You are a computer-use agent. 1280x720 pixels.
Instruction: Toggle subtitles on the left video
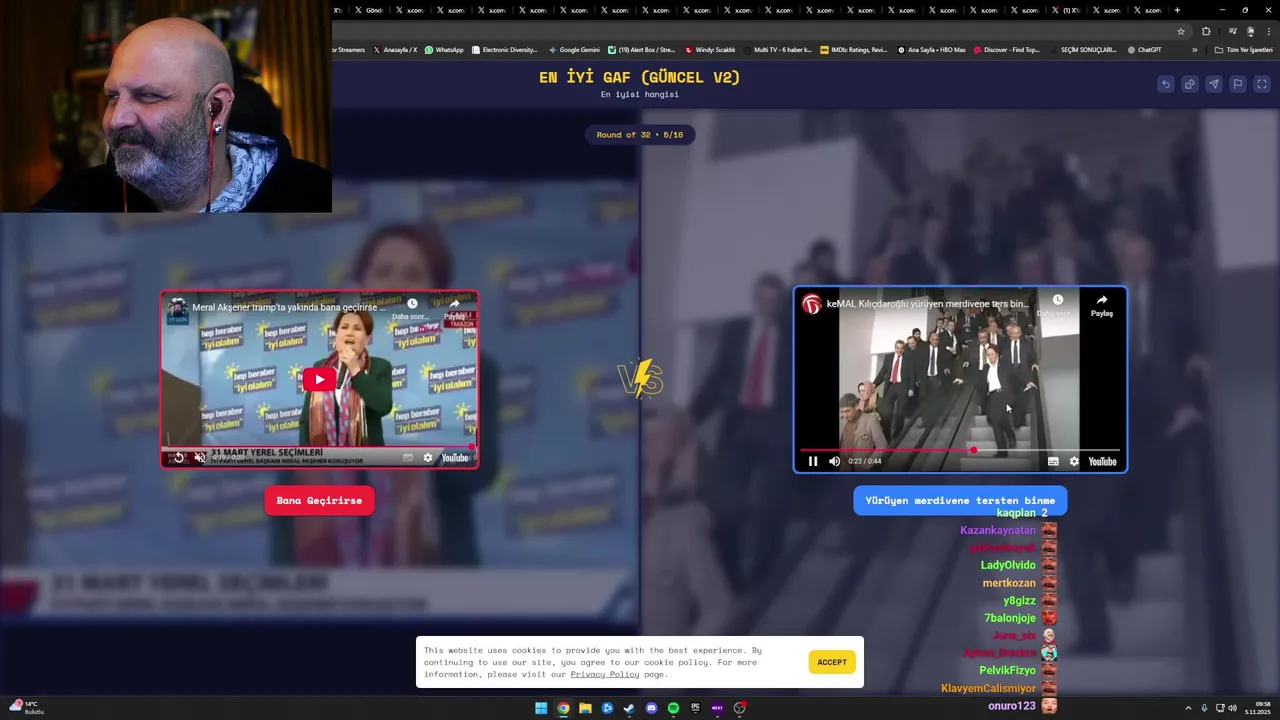(x=408, y=458)
